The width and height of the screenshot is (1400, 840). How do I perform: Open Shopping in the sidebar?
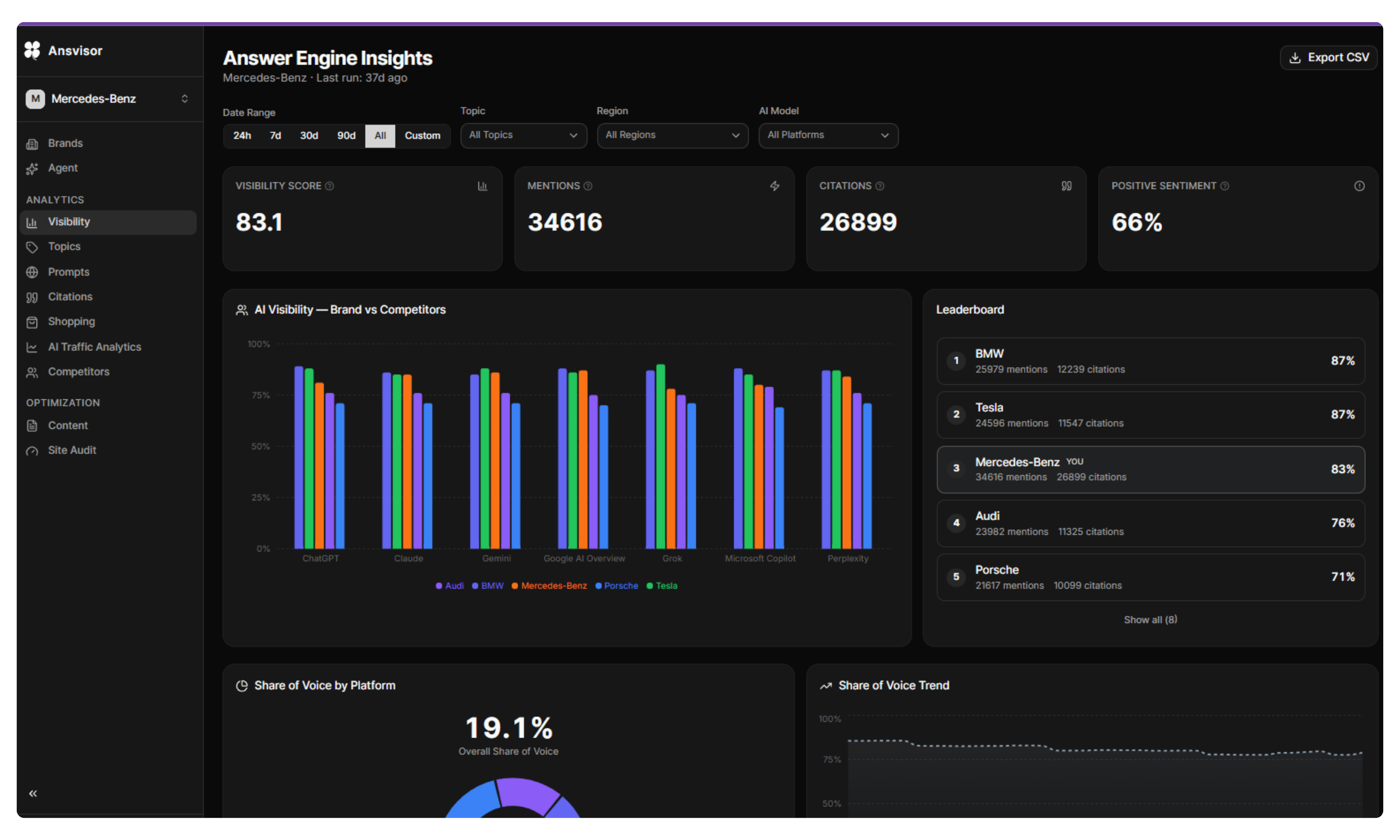[107, 322]
